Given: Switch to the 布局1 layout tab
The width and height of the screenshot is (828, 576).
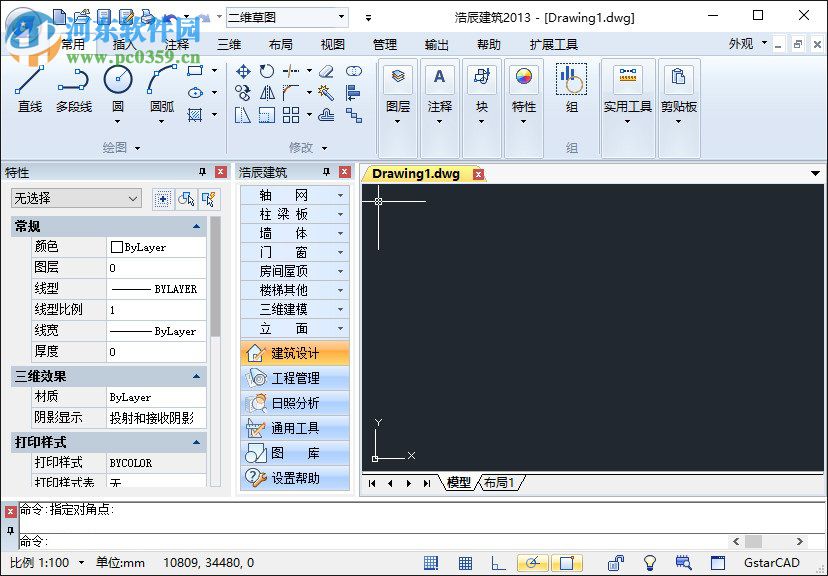Looking at the screenshot, I should click(x=499, y=483).
